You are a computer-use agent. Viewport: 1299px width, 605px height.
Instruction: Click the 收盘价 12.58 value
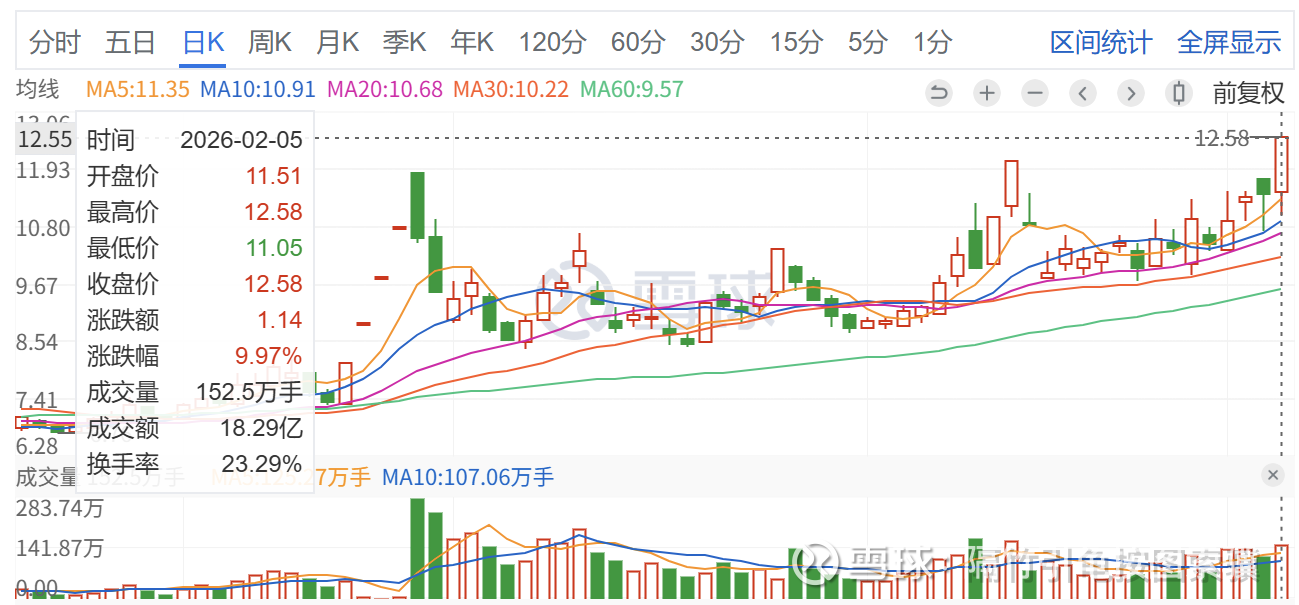pyautogui.click(x=274, y=284)
